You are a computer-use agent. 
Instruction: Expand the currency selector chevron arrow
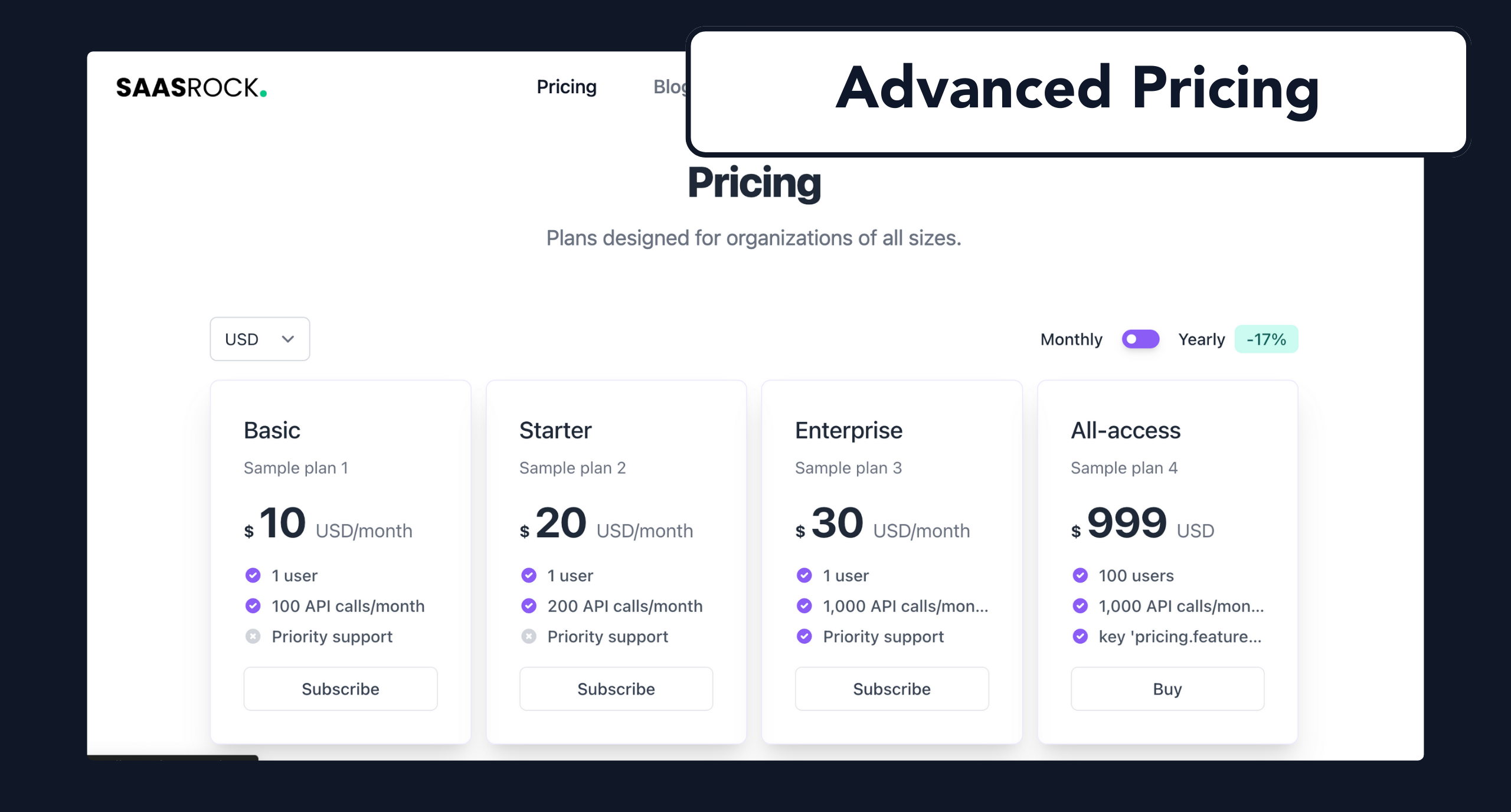288,339
